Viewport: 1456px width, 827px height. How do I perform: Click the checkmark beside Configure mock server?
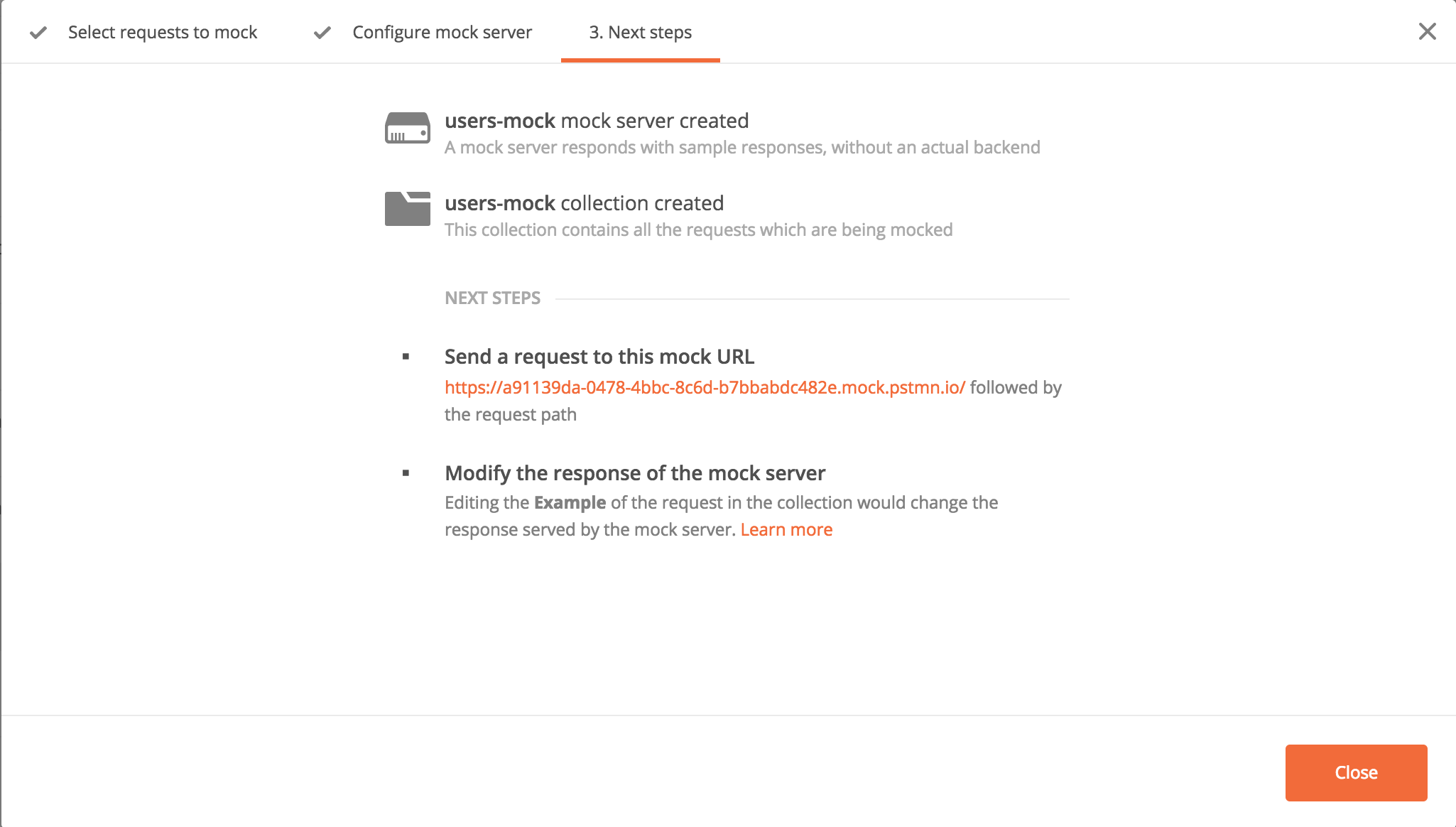click(x=322, y=33)
